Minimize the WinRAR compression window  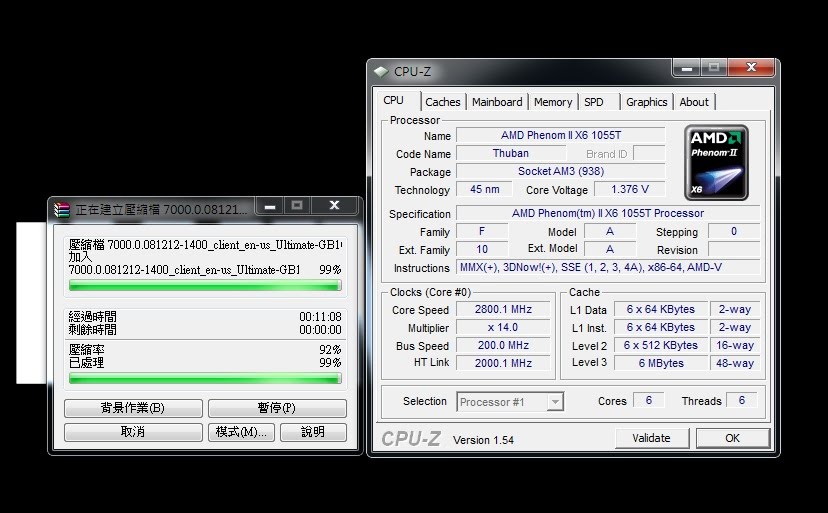[x=270, y=206]
